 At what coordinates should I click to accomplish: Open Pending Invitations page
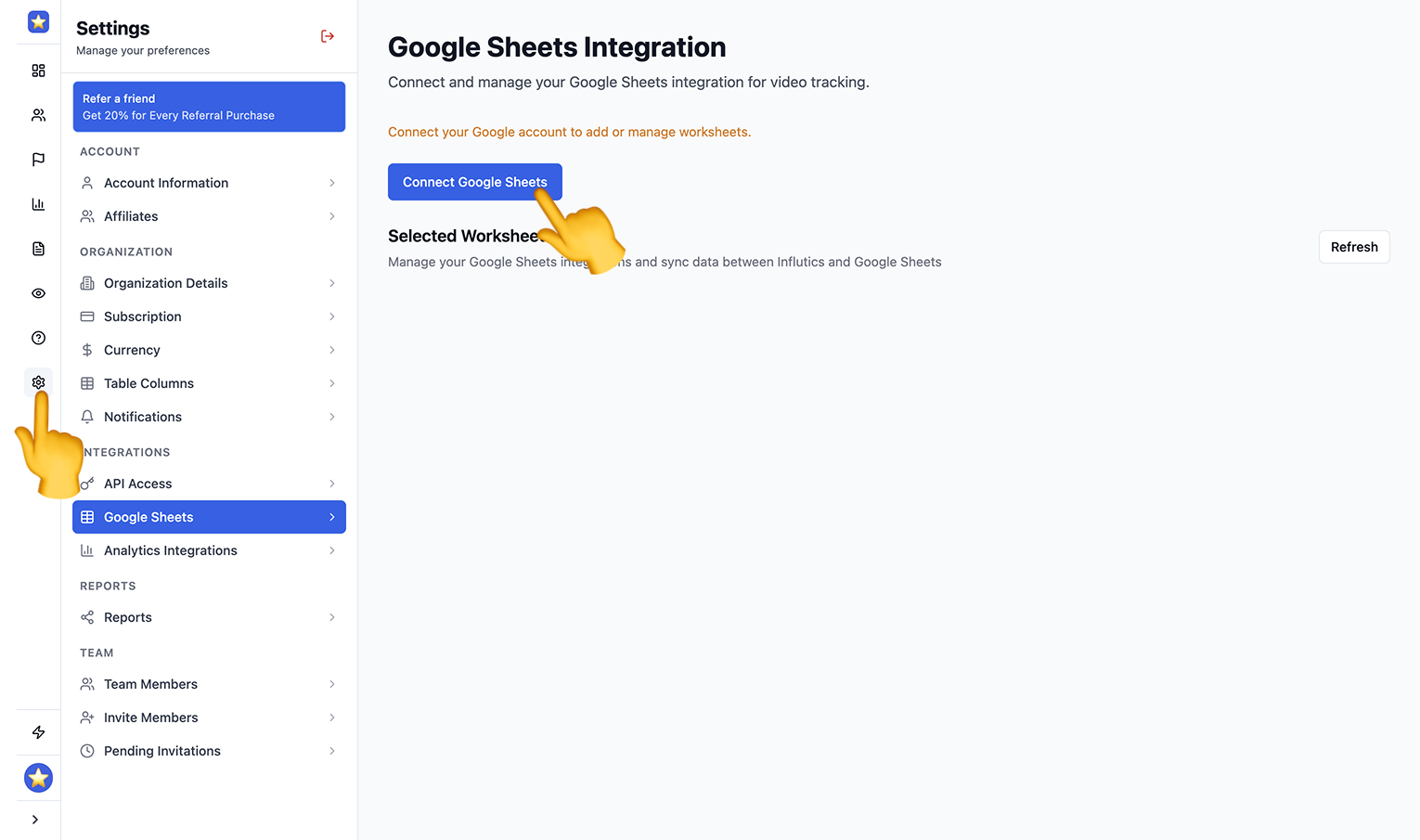click(209, 751)
